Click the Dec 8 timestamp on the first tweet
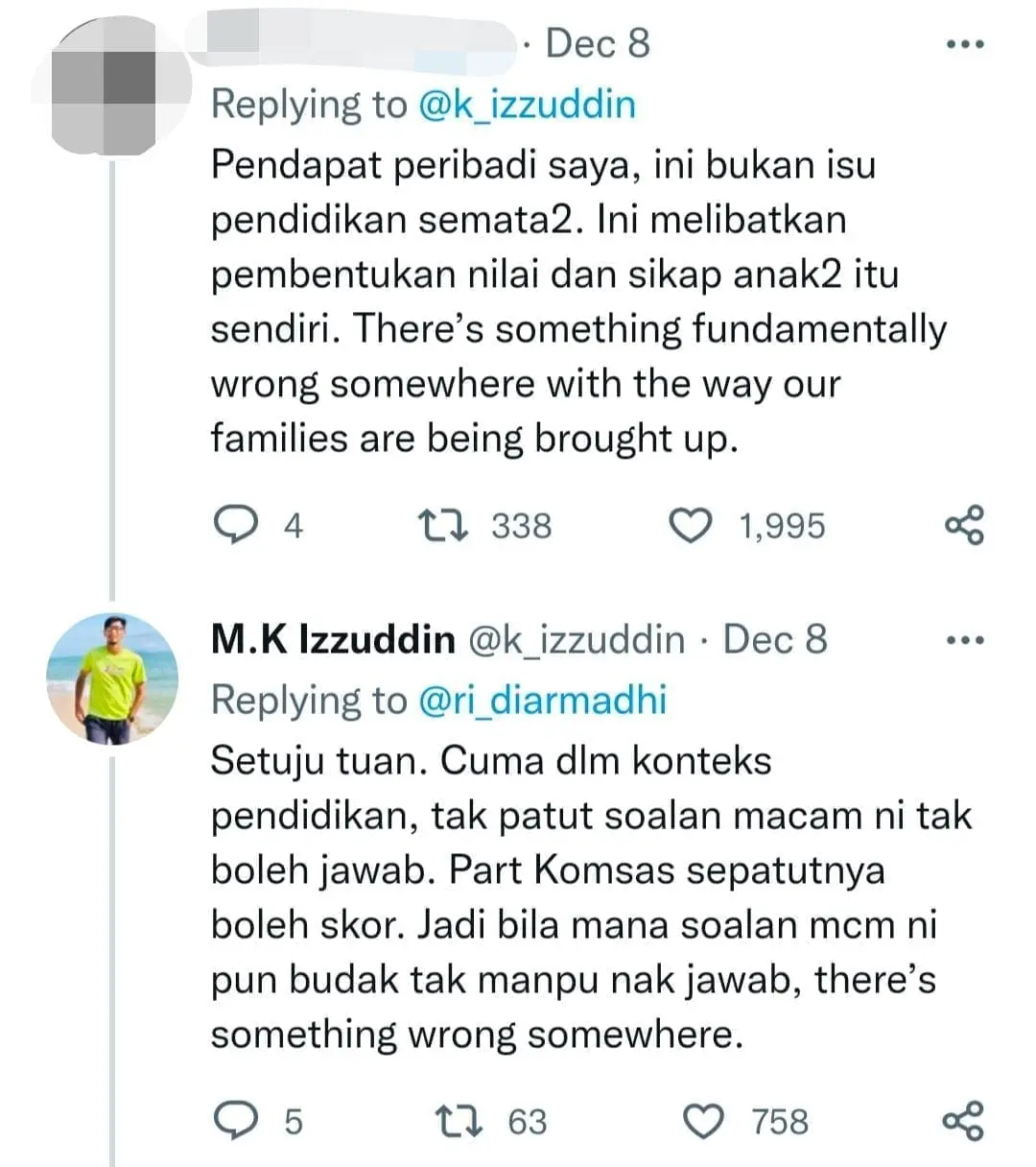The image size is (1036, 1167). tap(599, 42)
